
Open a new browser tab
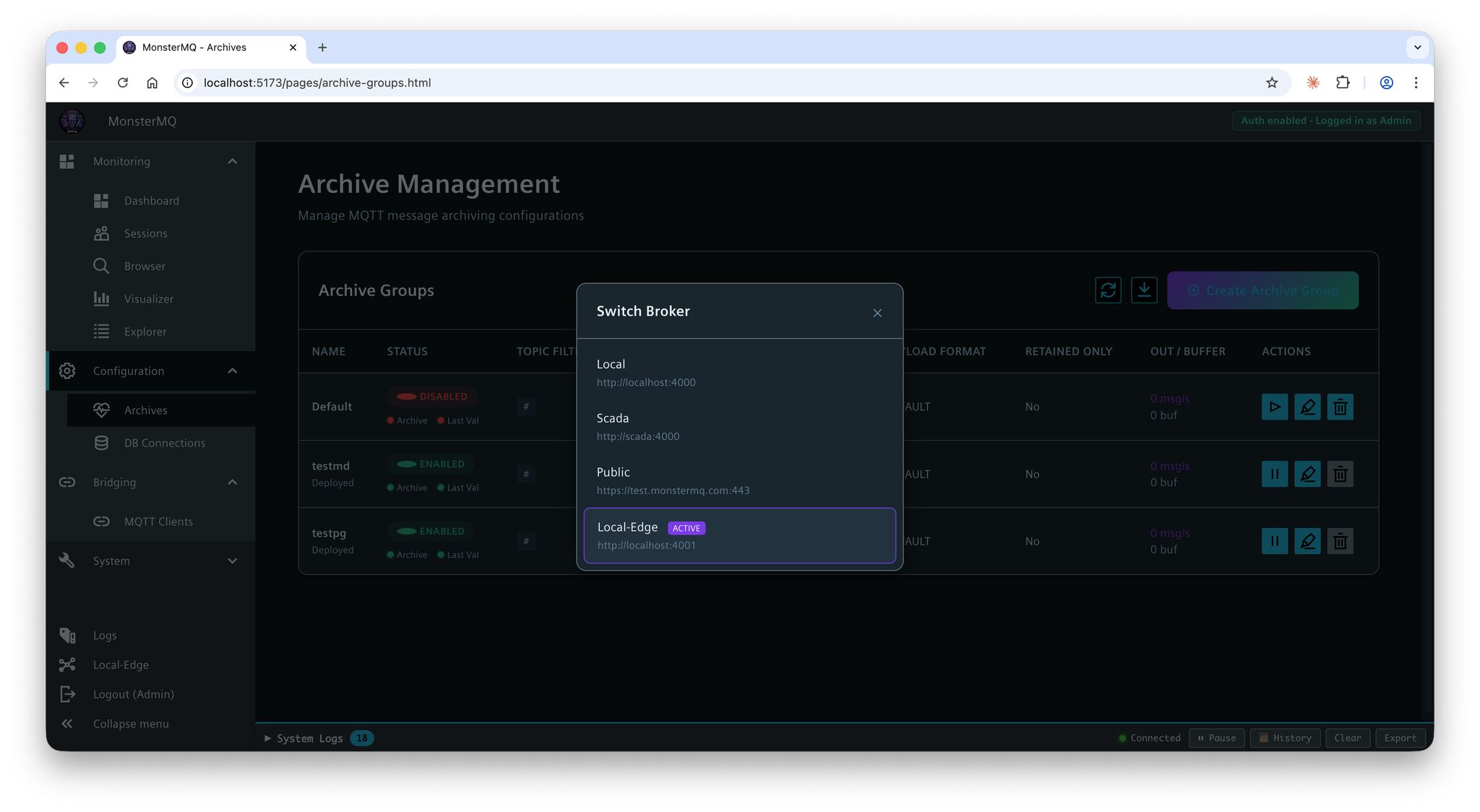coord(322,47)
